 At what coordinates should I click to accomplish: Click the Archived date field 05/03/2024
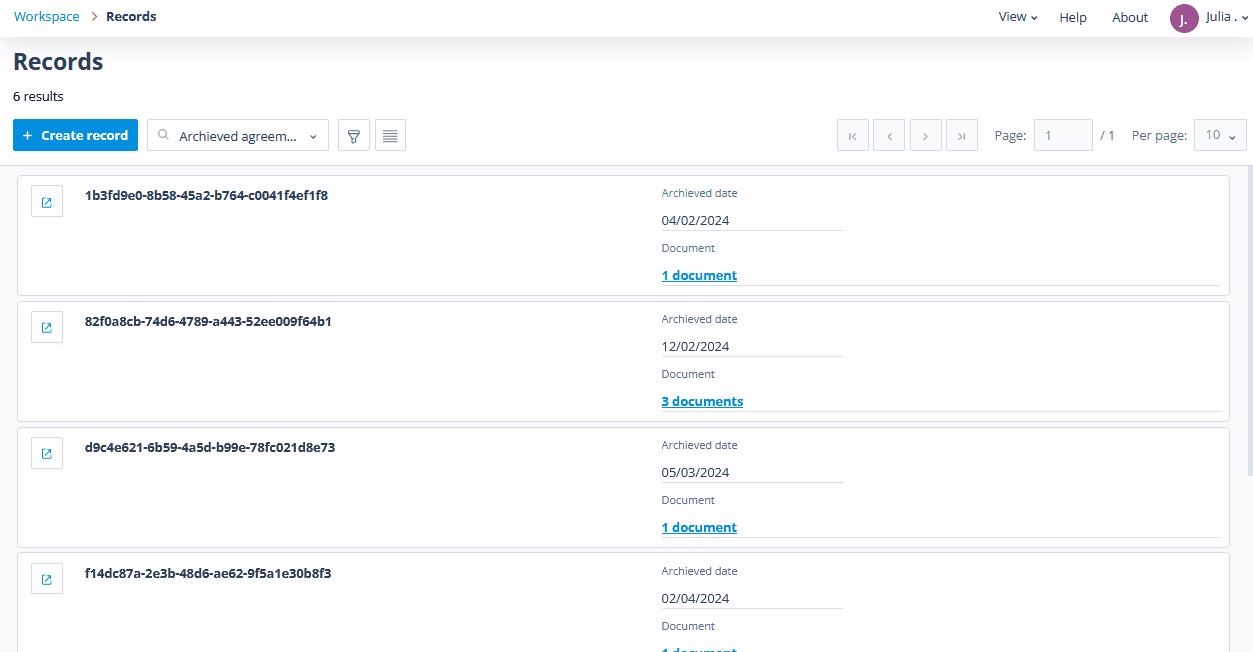(752, 473)
